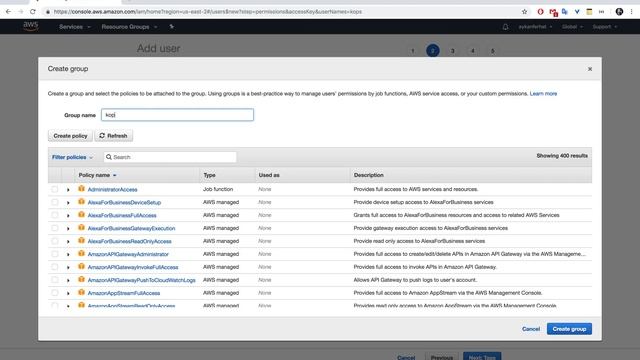Open the Resource Groups menu
This screenshot has width=640, height=360.
(129, 27)
